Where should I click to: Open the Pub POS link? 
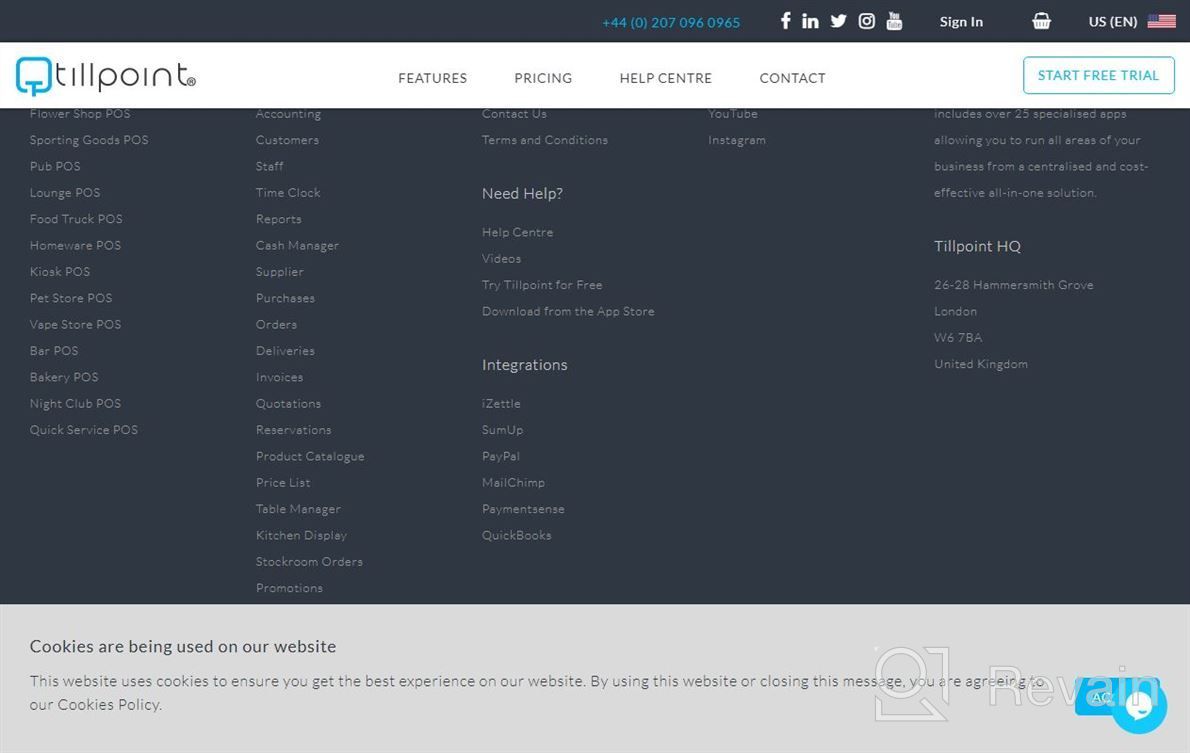pos(55,166)
